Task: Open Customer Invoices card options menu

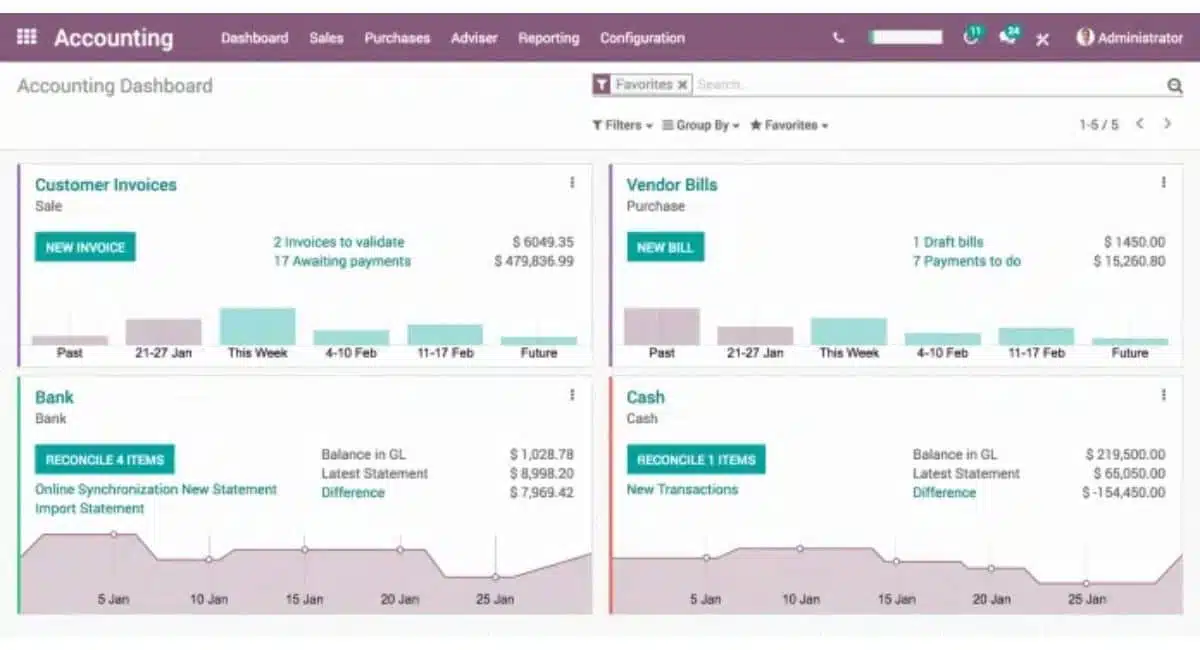Action: pos(572,182)
